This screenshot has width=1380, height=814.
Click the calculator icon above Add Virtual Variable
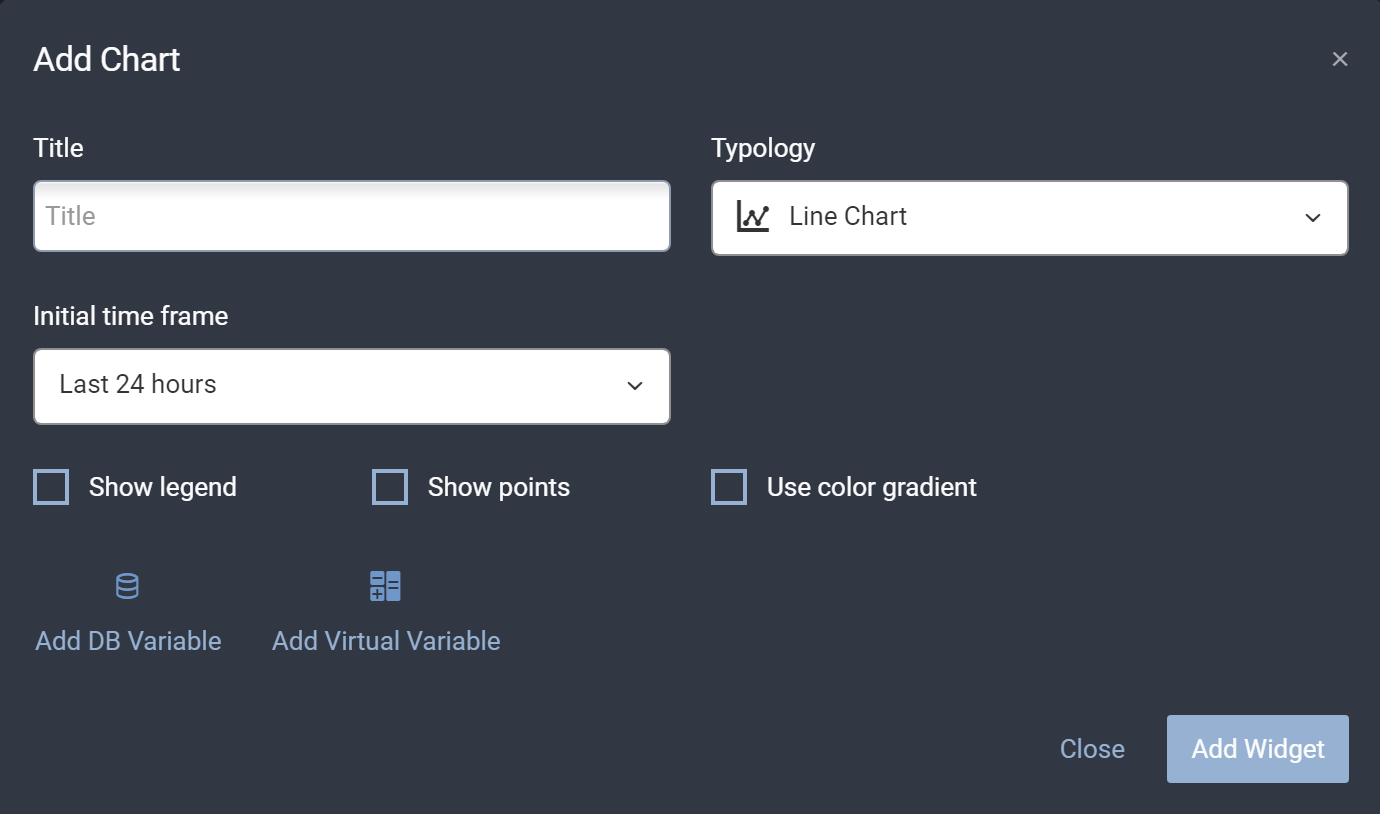(385, 586)
